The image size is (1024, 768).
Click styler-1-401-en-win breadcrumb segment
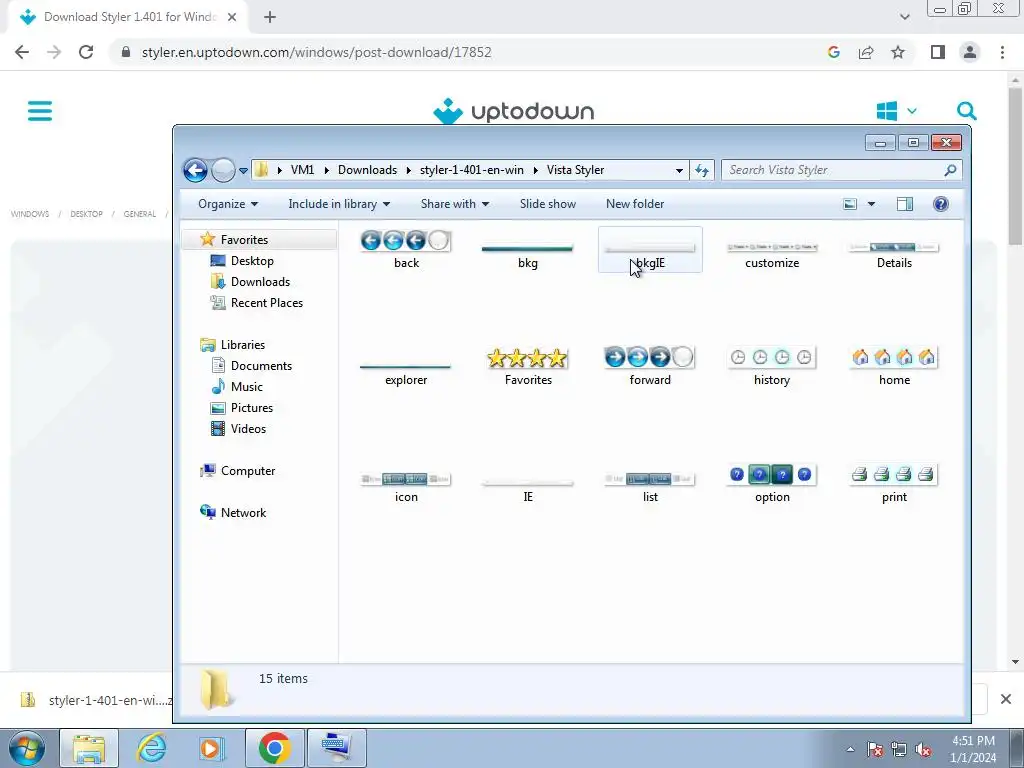472,170
